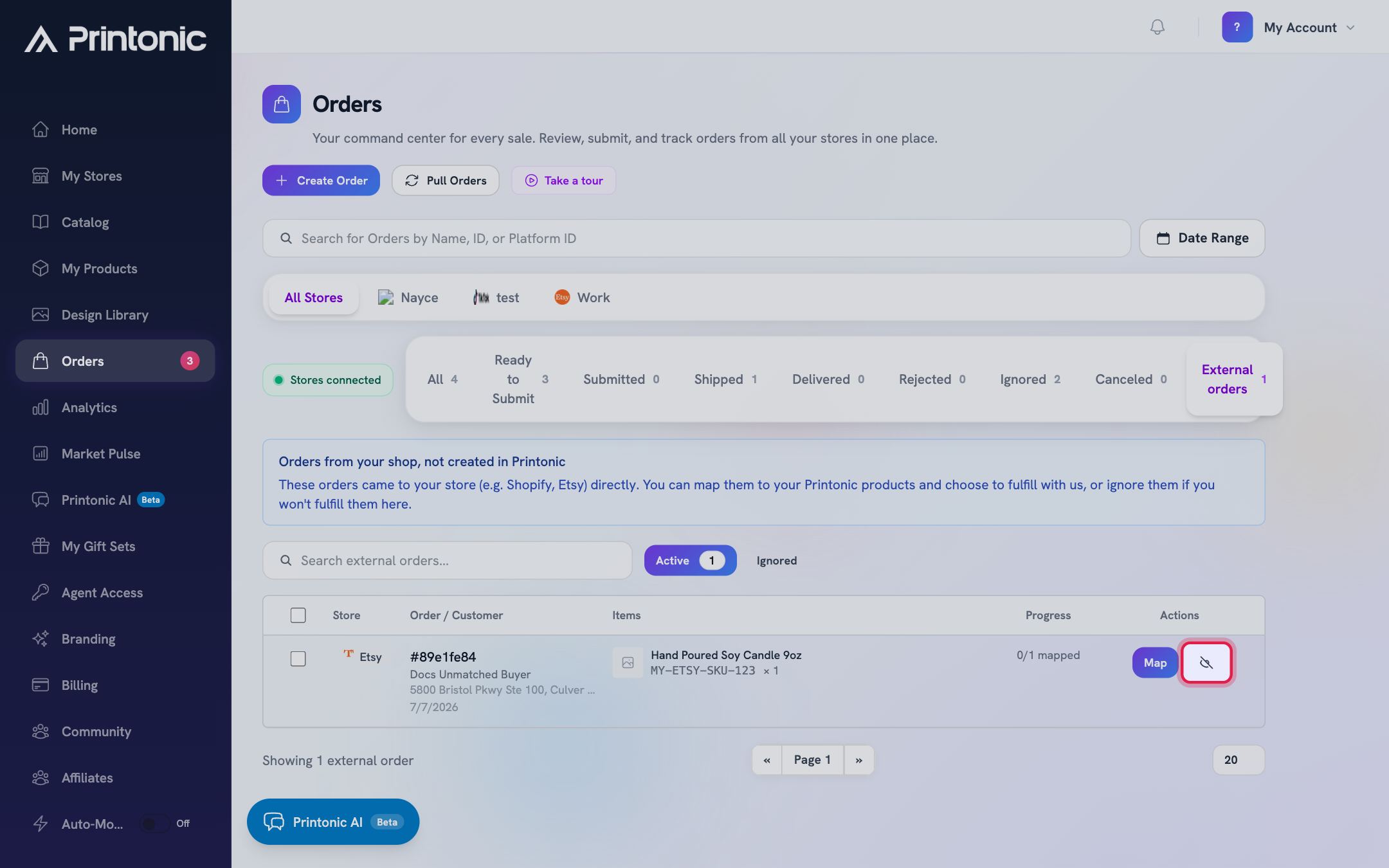Select the Work Etsy store tab
1389x868 pixels.
click(x=582, y=297)
